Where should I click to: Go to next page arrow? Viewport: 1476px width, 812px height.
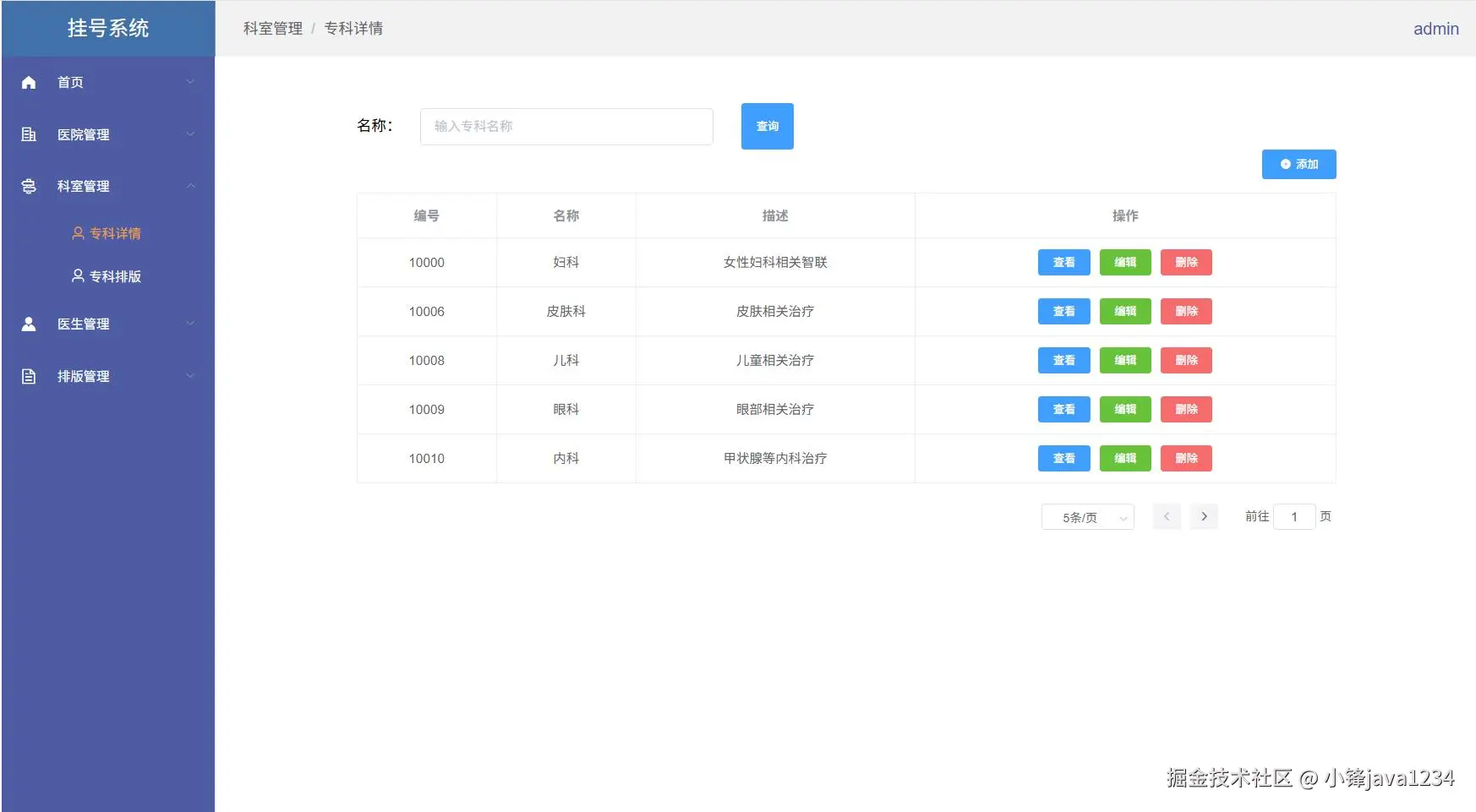tap(1204, 516)
